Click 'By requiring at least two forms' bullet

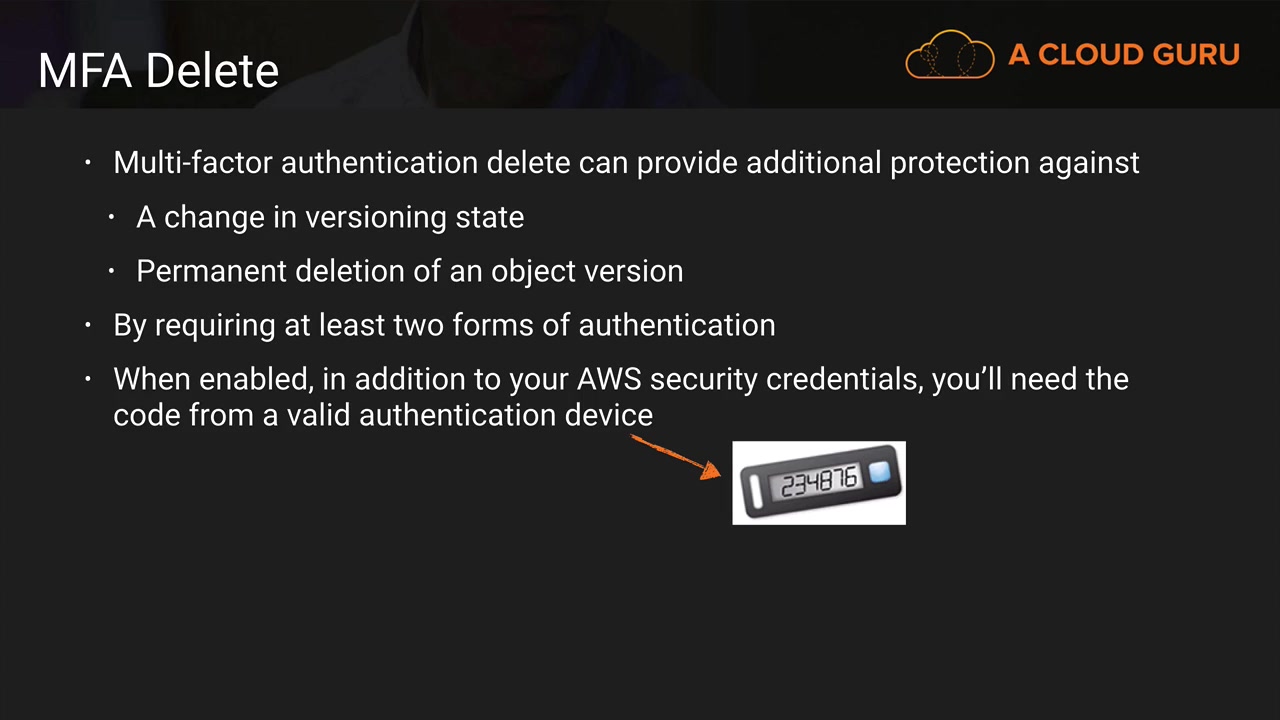[444, 325]
